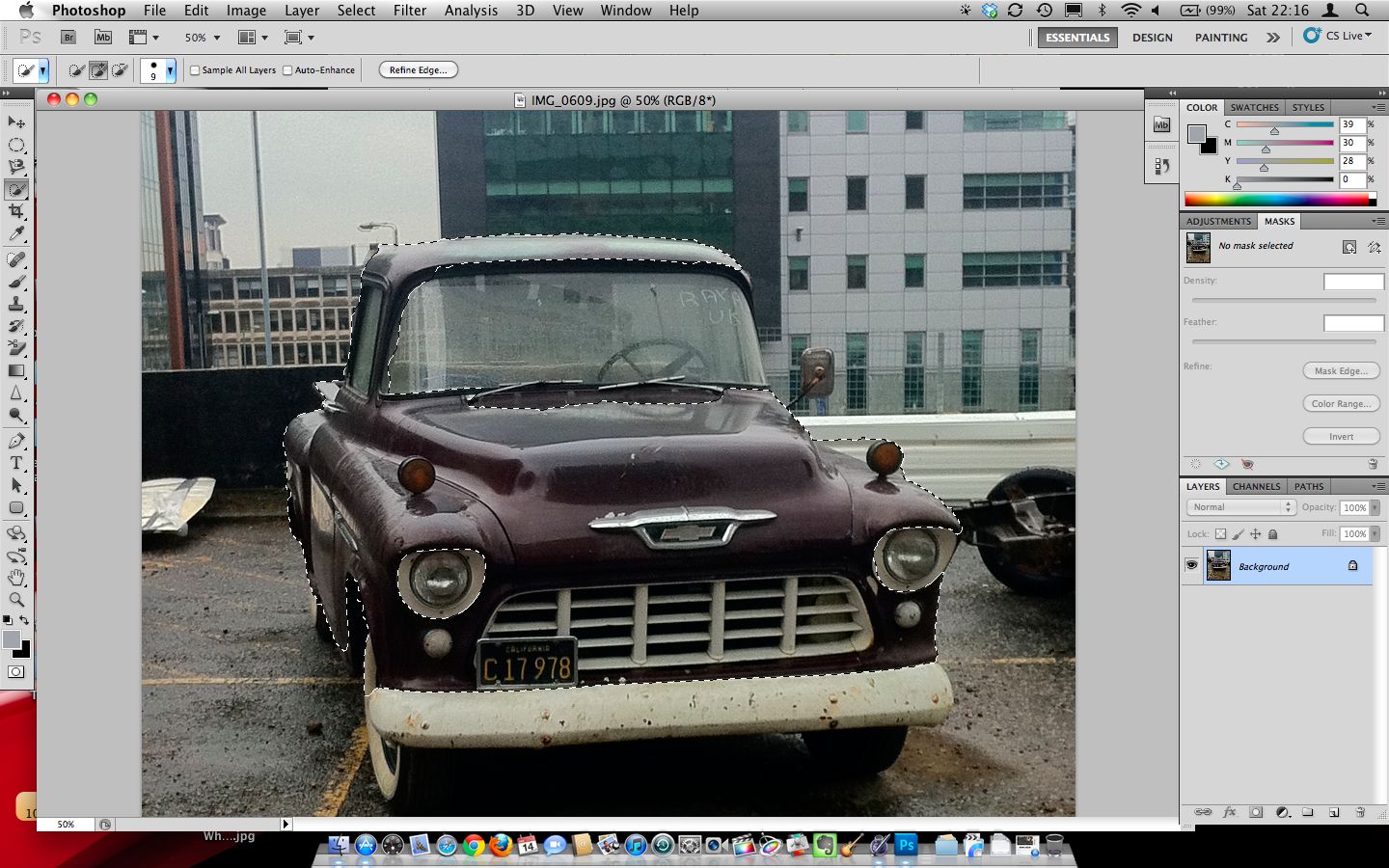Select the Spot Healing Brush tool
The image size is (1389, 868).
[16, 259]
